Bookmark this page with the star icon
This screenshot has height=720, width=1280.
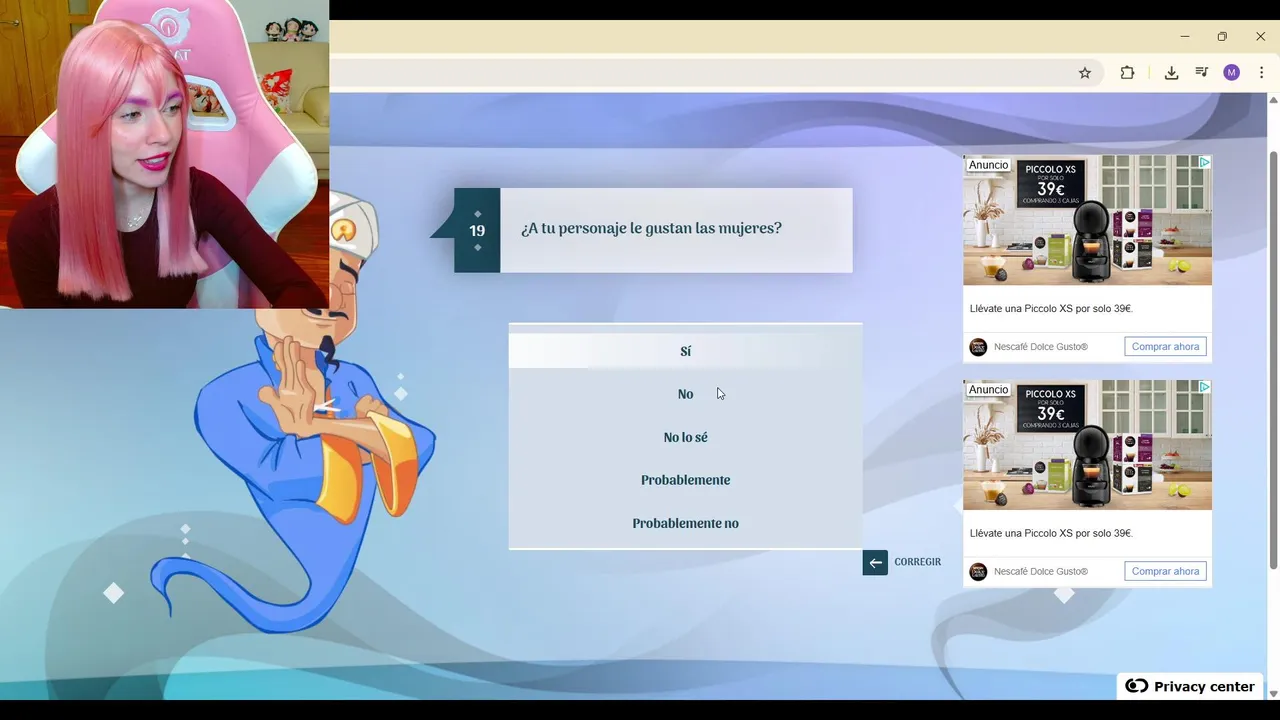pos(1085,73)
